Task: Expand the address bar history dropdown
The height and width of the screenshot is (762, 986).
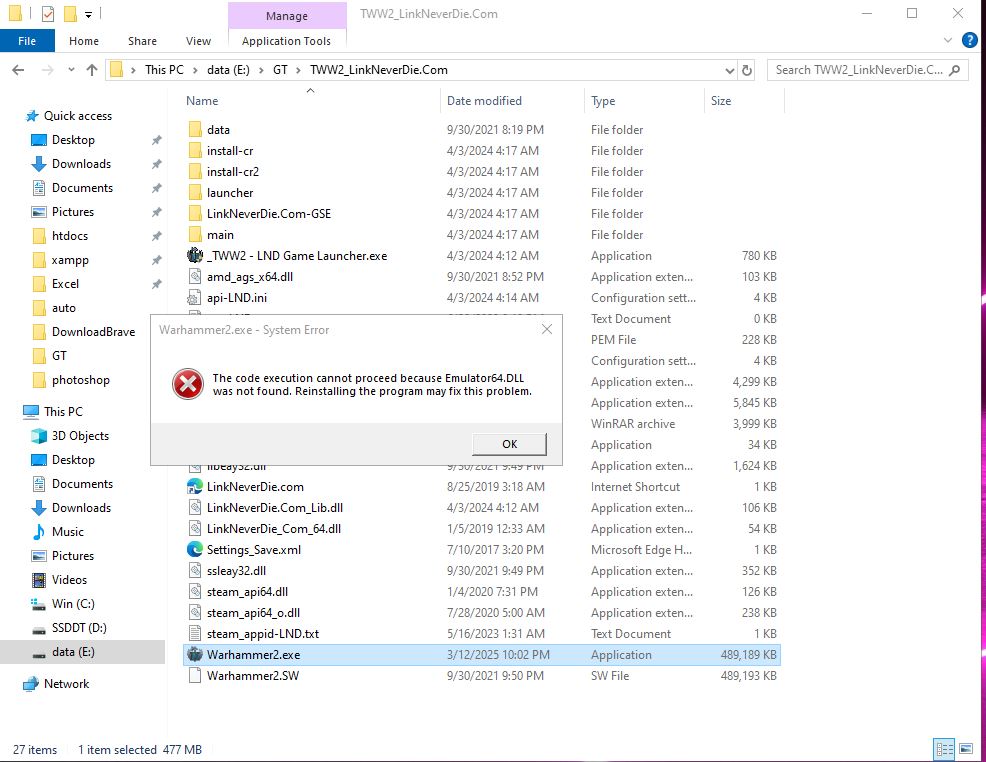Action: click(x=729, y=70)
